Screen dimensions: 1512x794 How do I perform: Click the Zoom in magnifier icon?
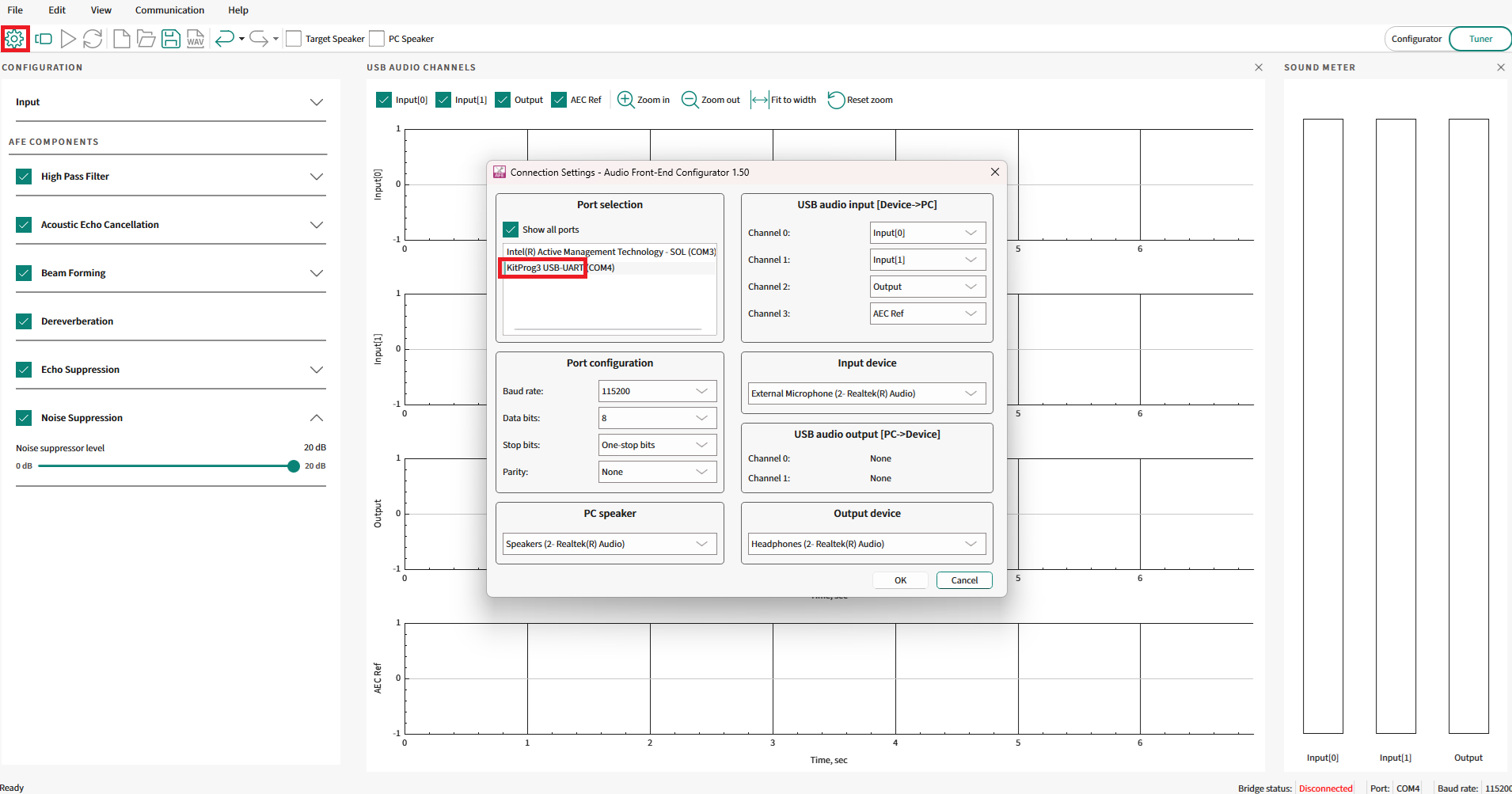(x=625, y=100)
